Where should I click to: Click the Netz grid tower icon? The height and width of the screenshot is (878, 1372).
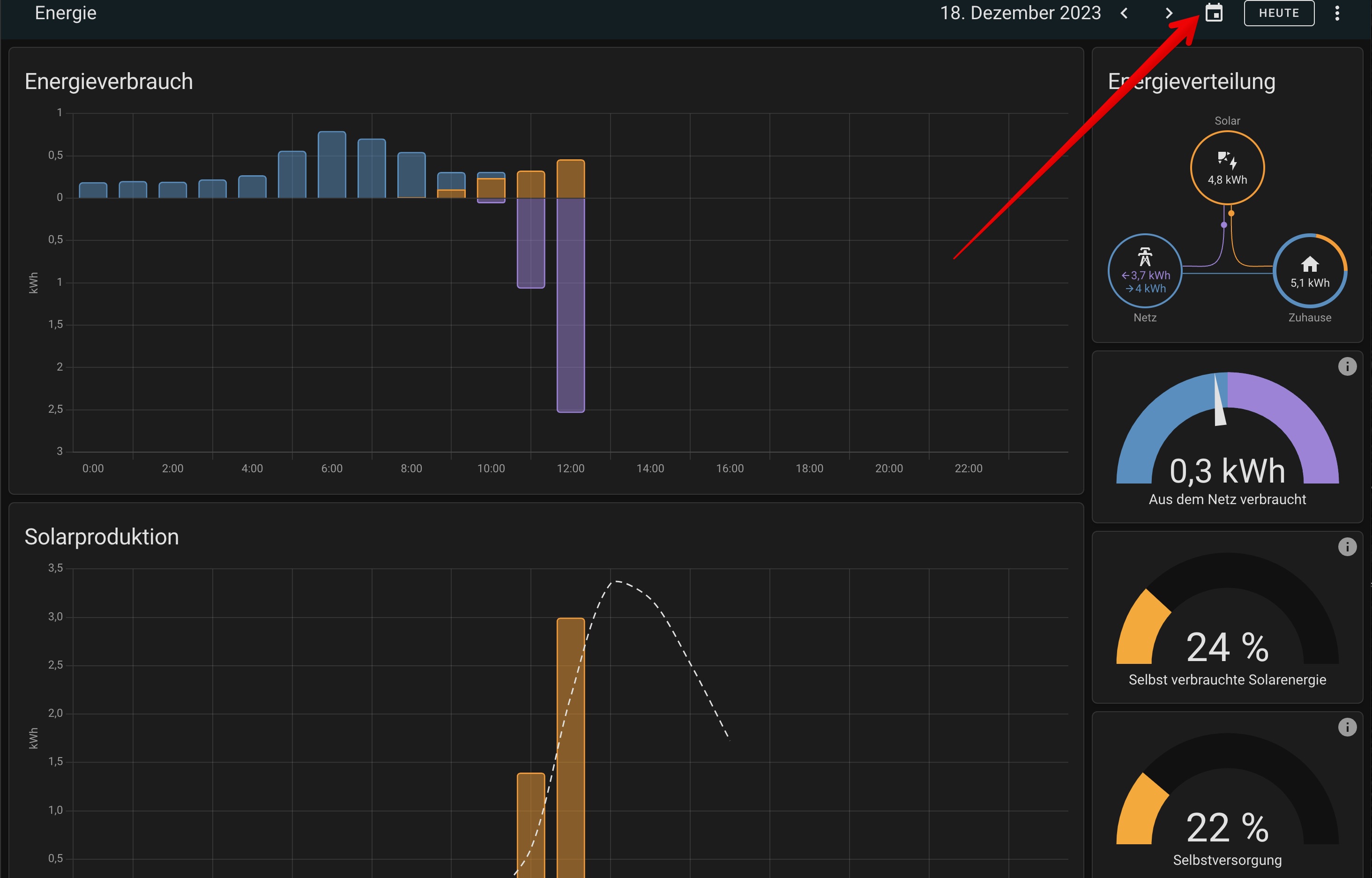[x=1144, y=257]
